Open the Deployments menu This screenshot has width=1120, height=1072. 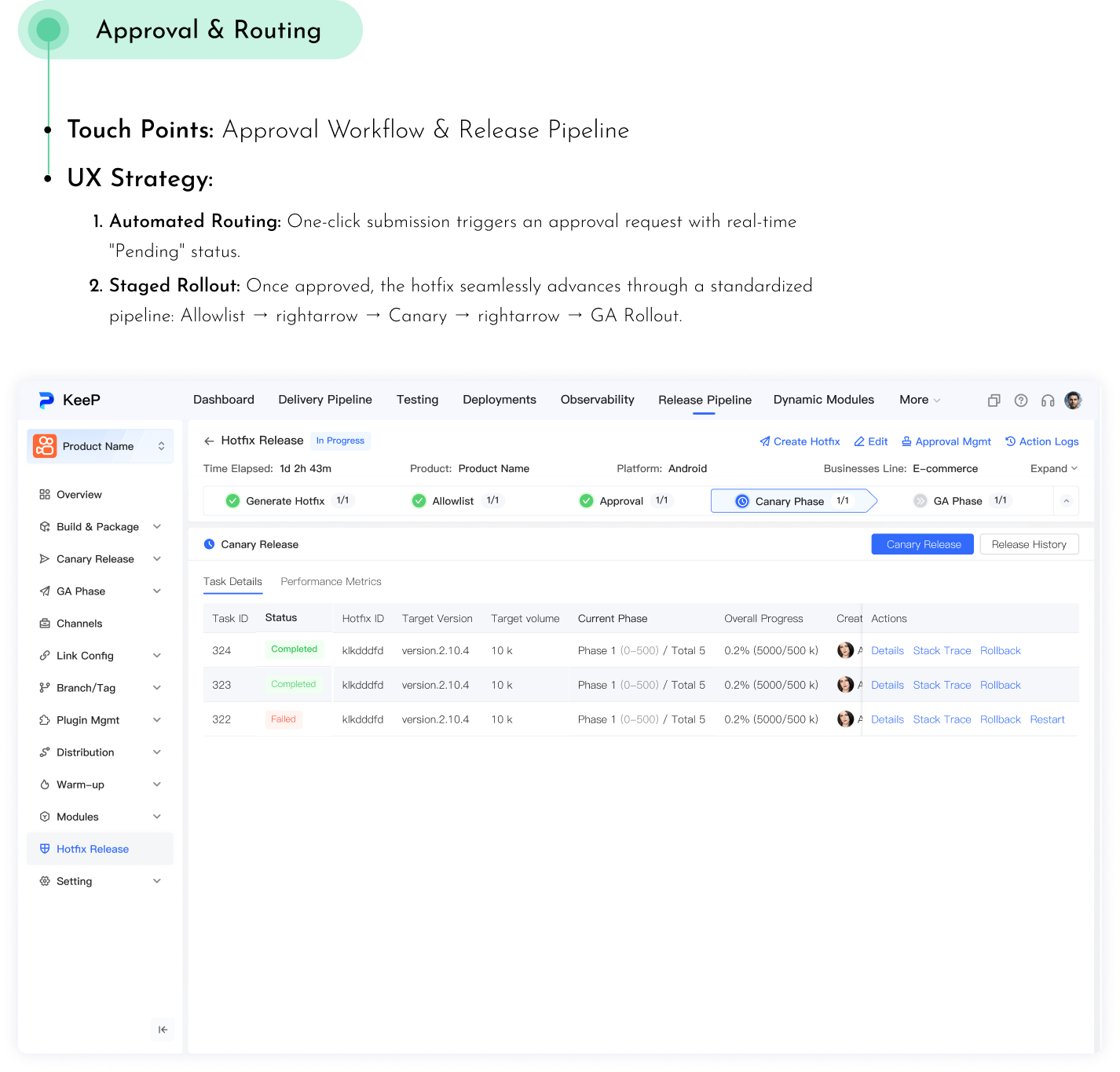[500, 400]
